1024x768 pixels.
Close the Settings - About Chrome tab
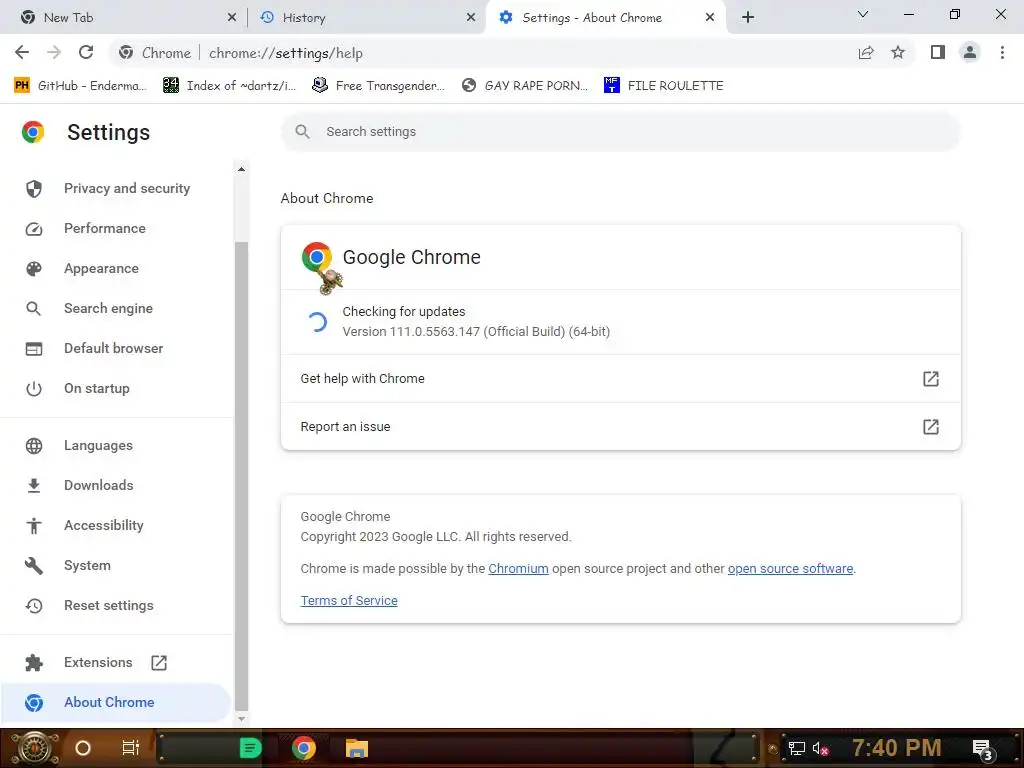point(710,18)
